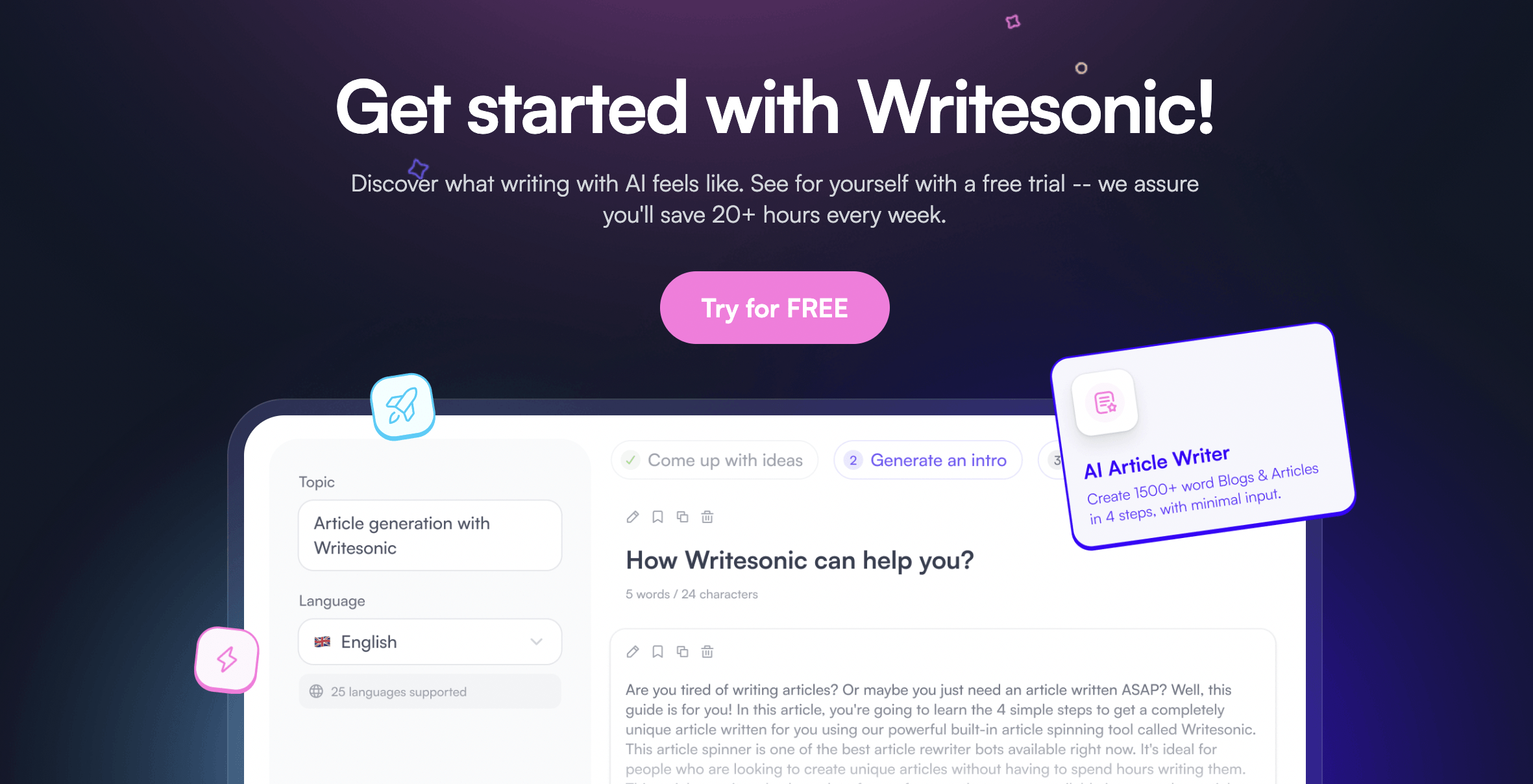The width and height of the screenshot is (1533, 784).
Task: Select the Come up with ideas step
Action: pyautogui.click(x=715, y=460)
